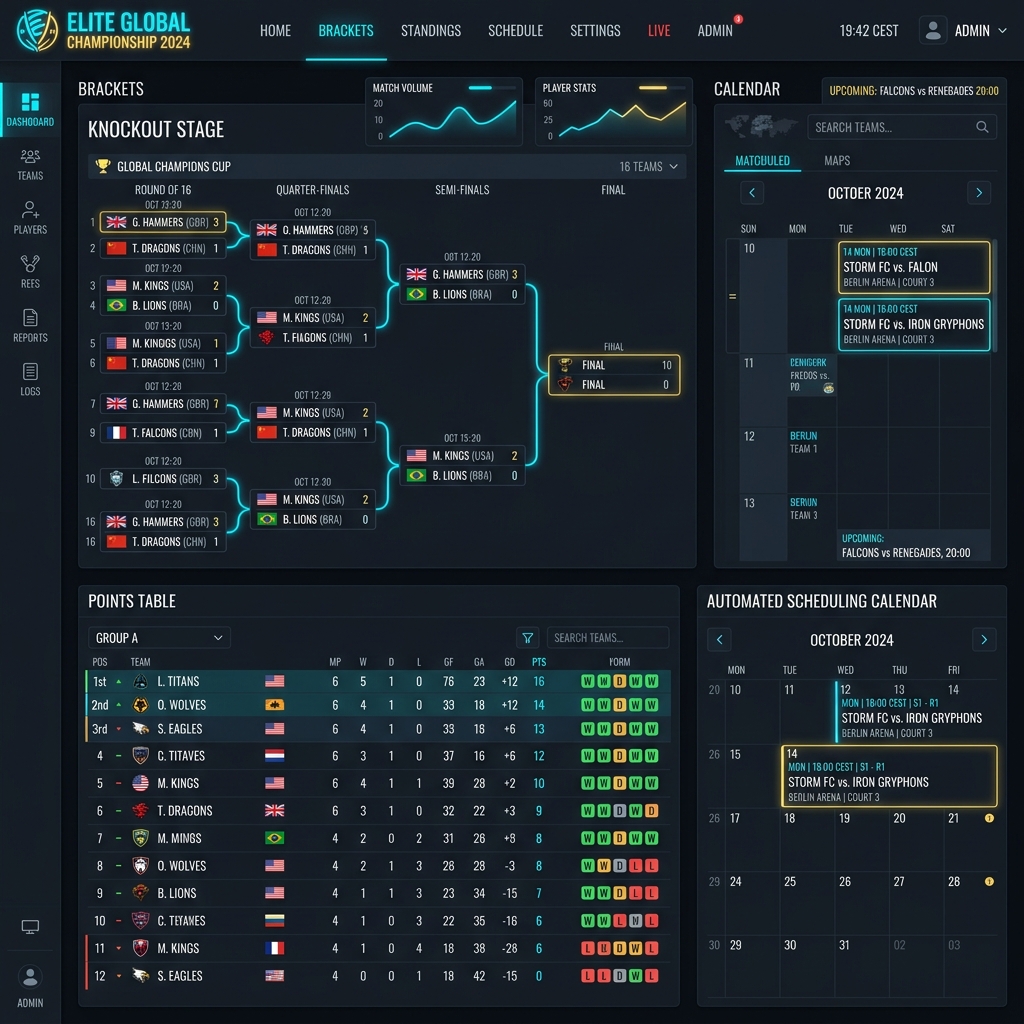This screenshot has width=1024, height=1024.
Task: Open the Group A dropdown
Action: (159, 637)
